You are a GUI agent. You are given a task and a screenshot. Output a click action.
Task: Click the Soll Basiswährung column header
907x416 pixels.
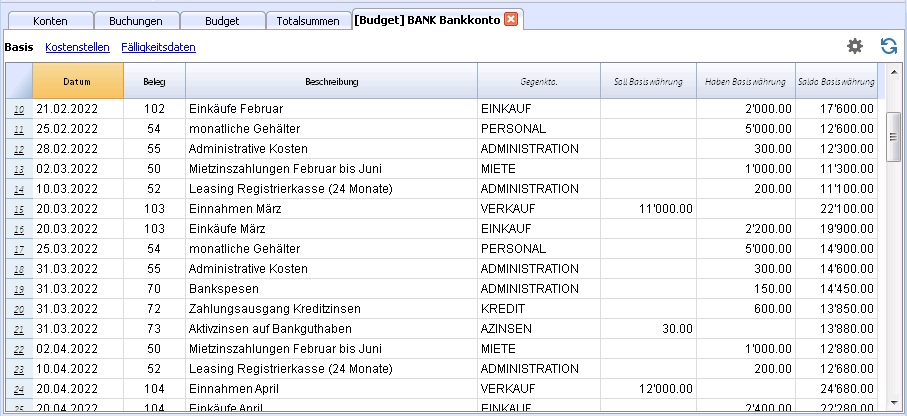point(648,81)
